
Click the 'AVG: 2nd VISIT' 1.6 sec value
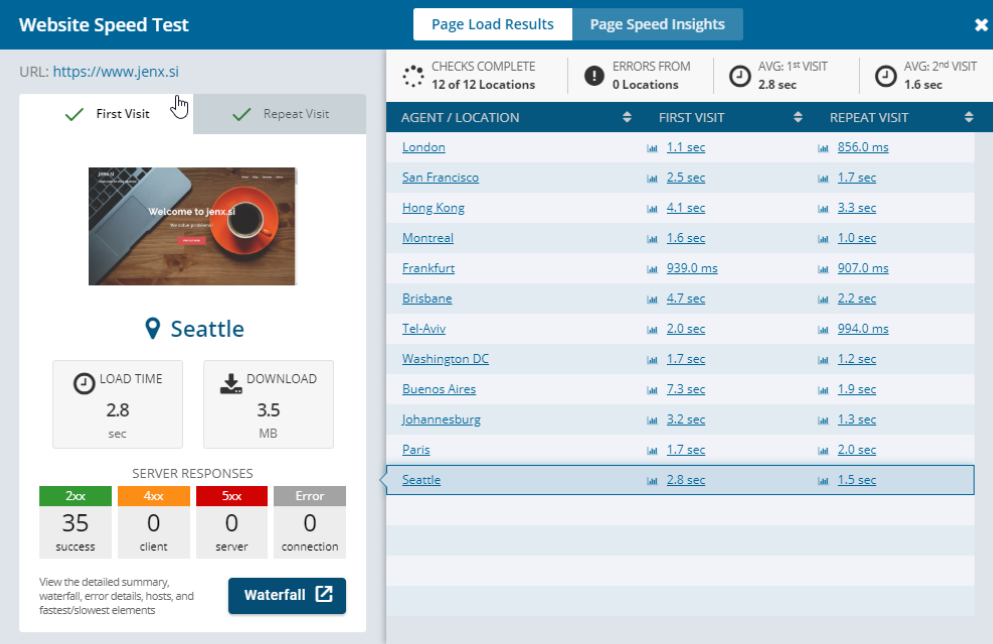pyautogui.click(x=923, y=85)
